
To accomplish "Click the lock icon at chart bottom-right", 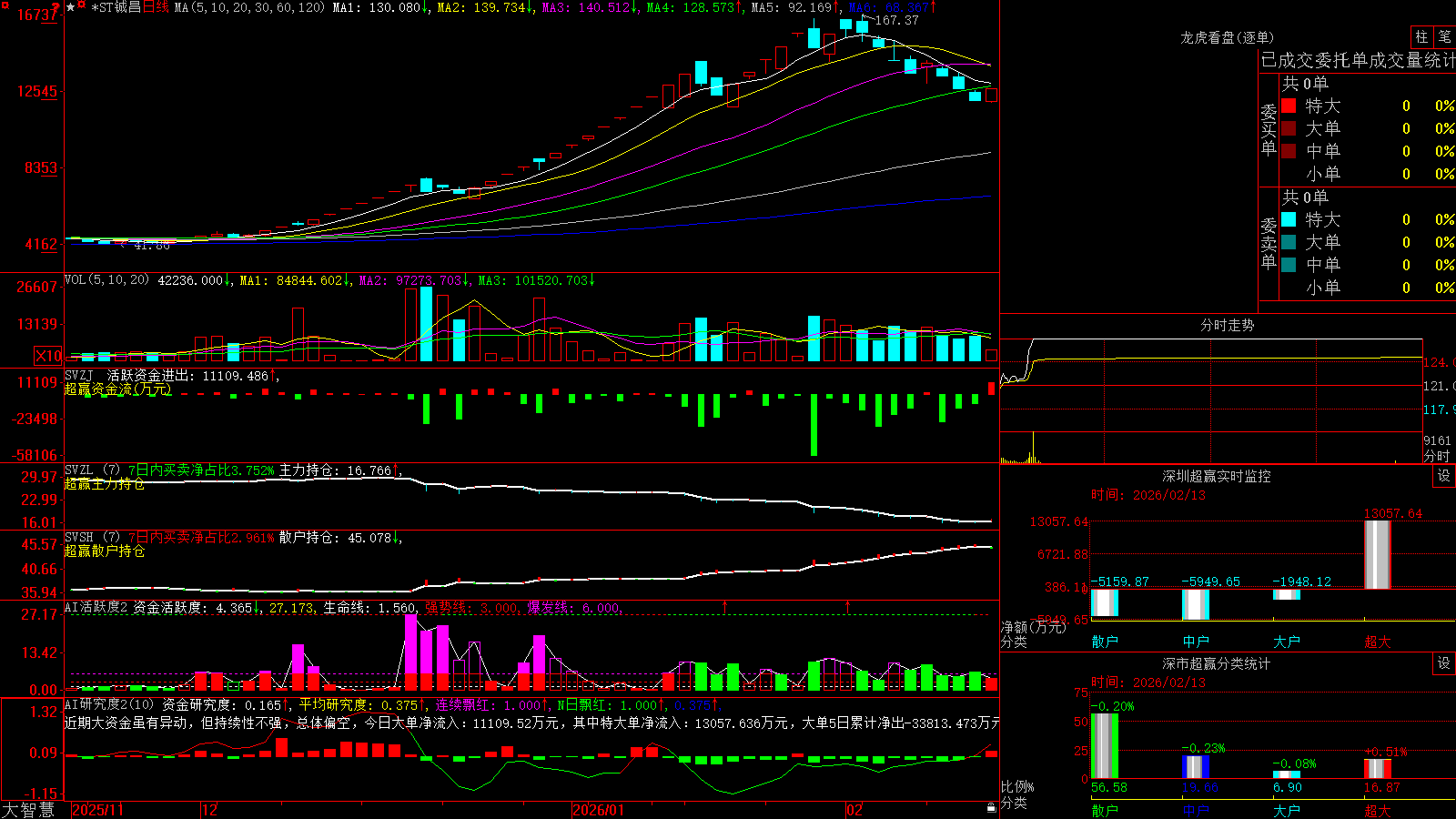I will 992,807.
